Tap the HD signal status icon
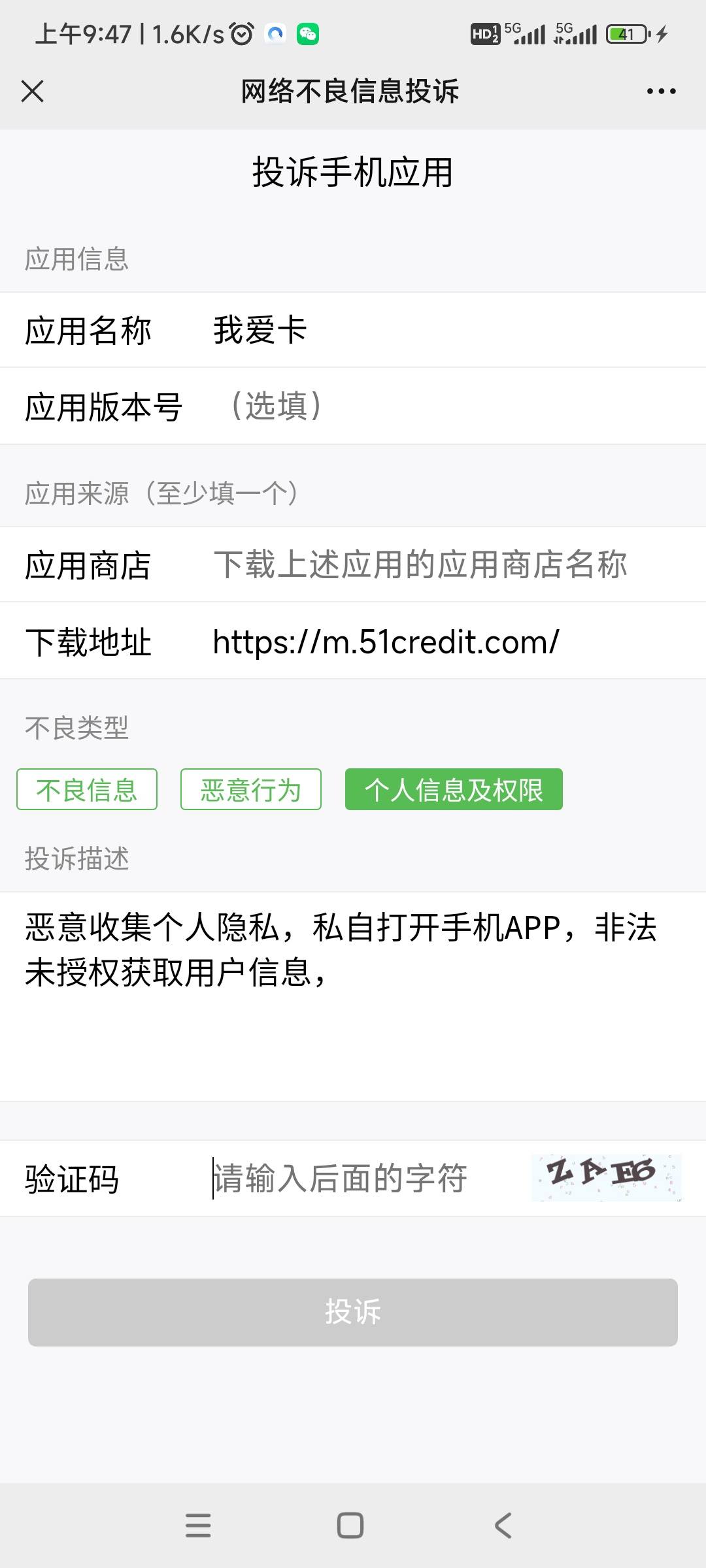The height and width of the screenshot is (1568, 706). pyautogui.click(x=485, y=34)
